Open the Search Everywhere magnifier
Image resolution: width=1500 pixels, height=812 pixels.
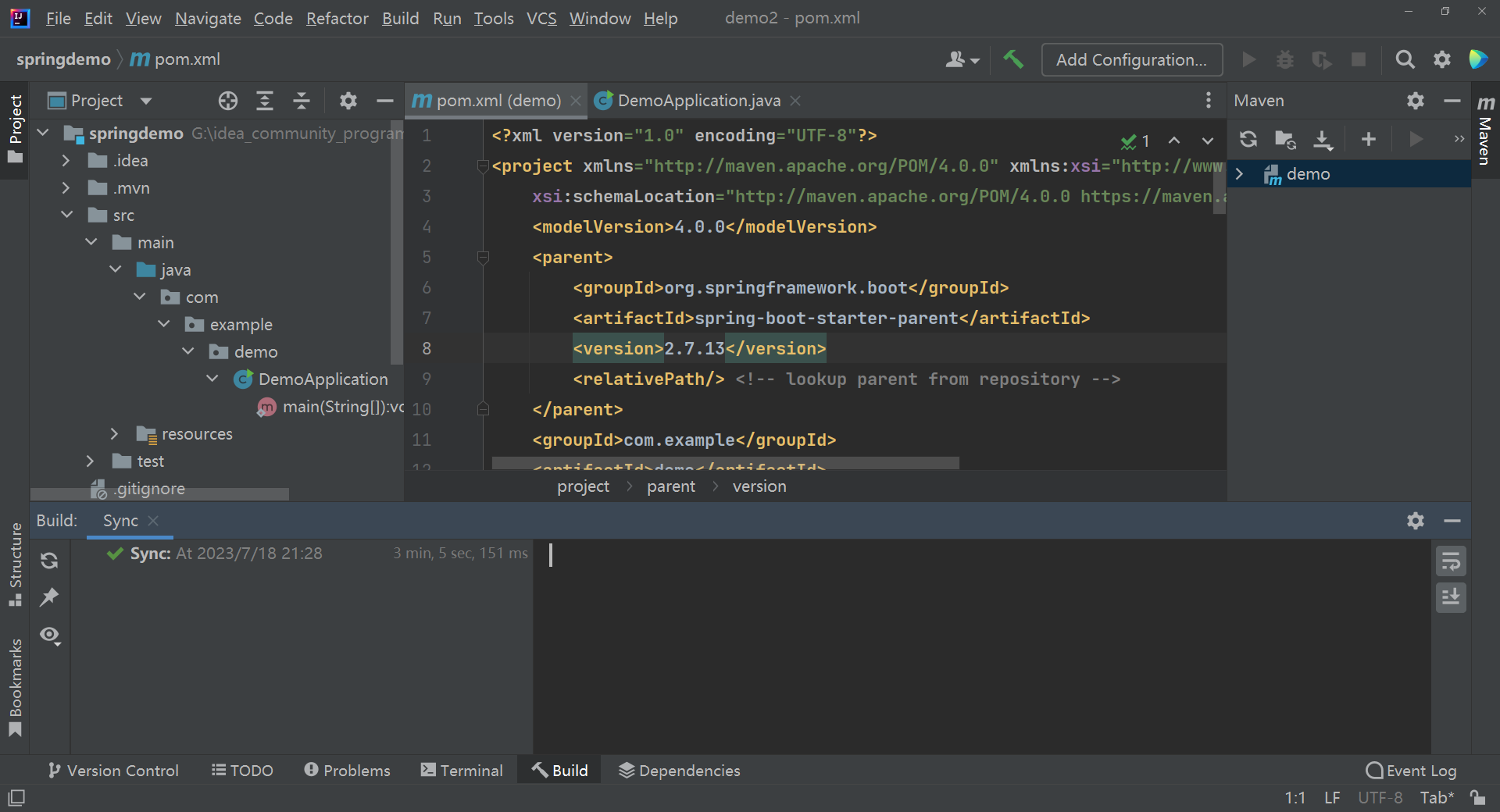[1405, 59]
